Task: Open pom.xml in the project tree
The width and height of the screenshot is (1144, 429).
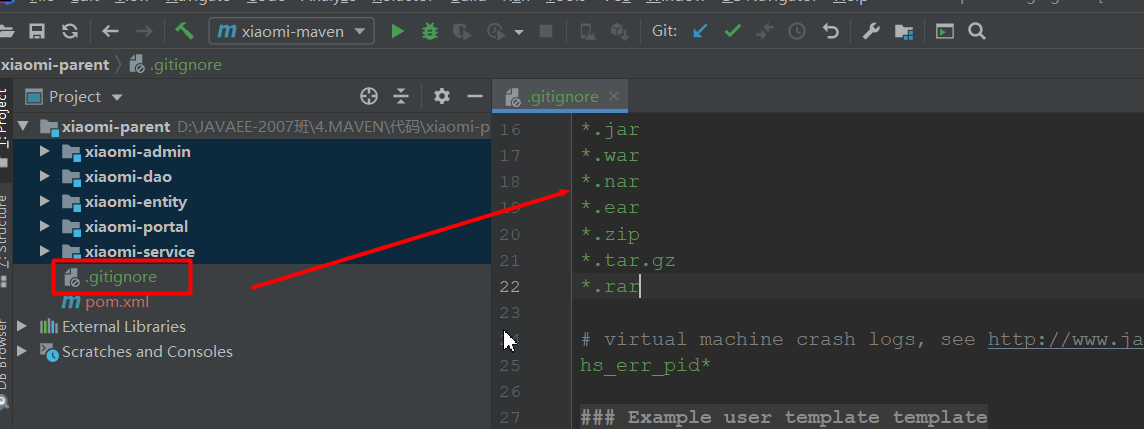Action: (116, 302)
